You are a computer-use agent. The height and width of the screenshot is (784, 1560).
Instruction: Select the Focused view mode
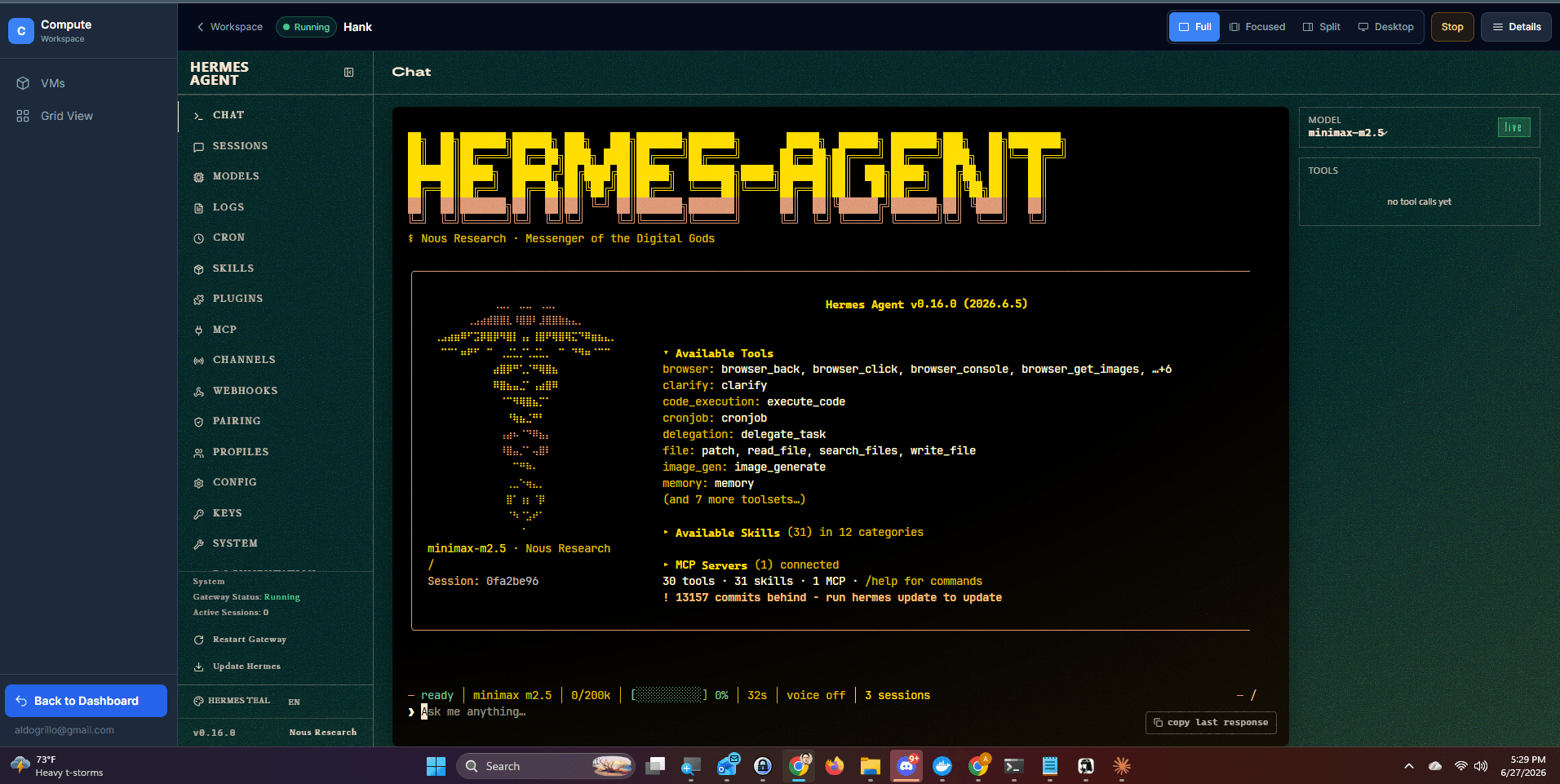coord(1257,27)
